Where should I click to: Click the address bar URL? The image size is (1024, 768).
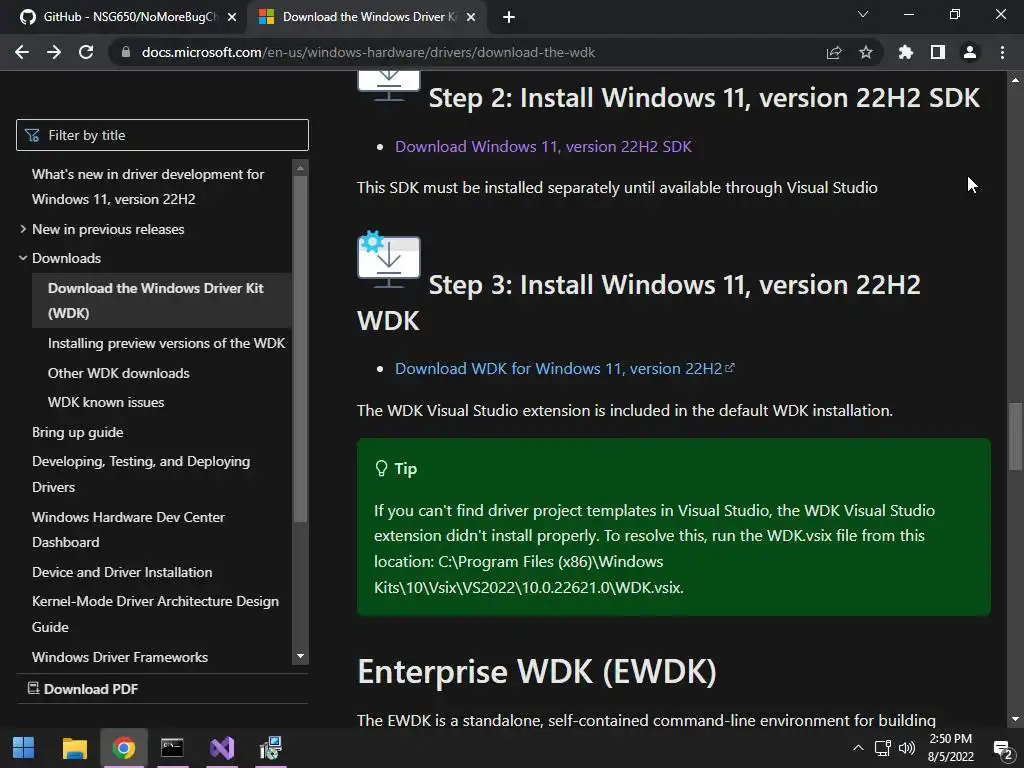(368, 52)
